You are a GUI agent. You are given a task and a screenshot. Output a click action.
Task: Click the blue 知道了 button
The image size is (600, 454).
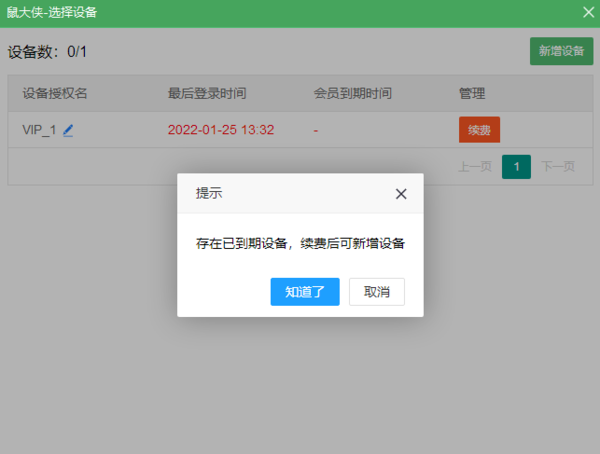tap(305, 291)
